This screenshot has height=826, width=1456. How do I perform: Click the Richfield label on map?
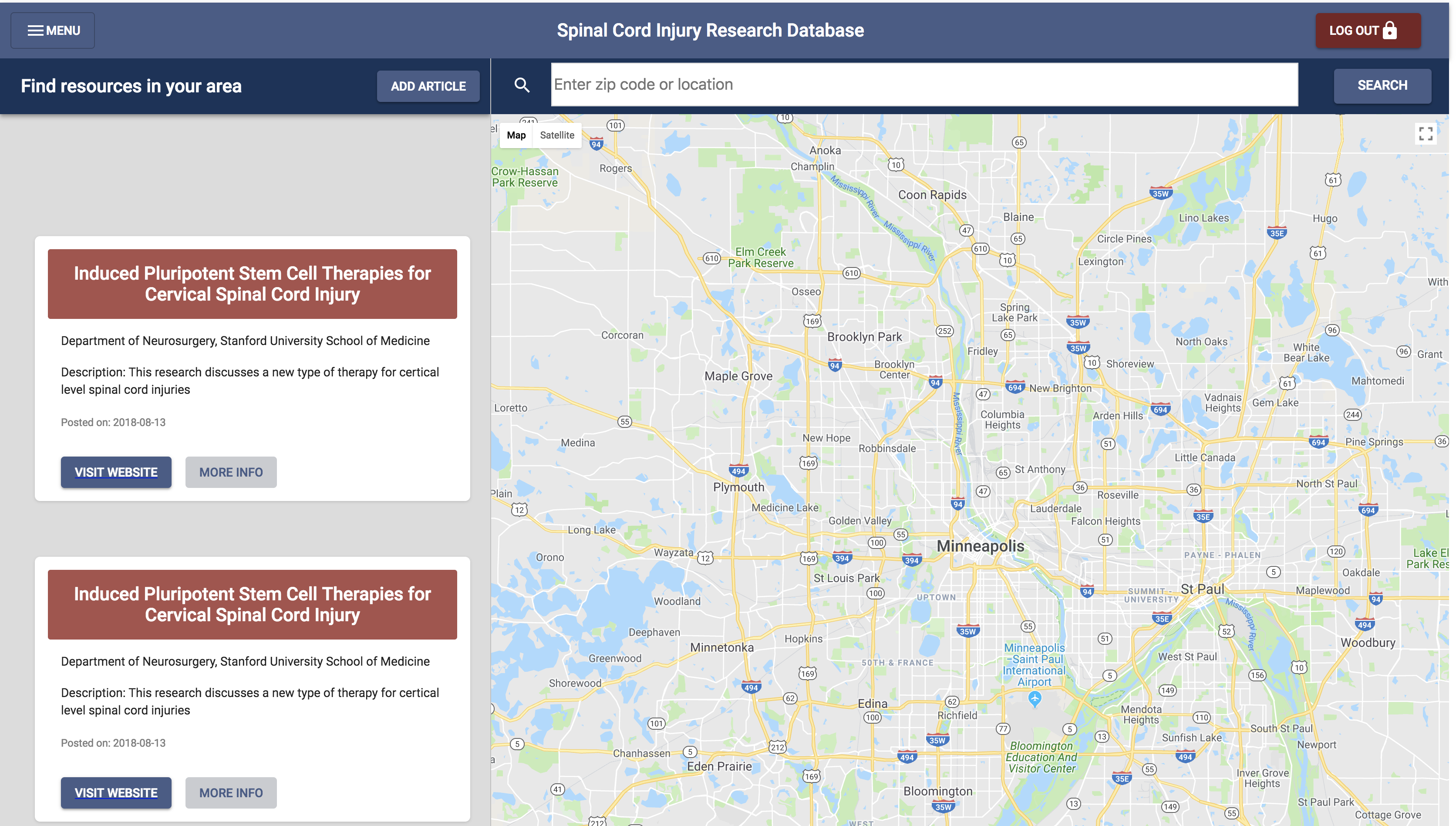tap(957, 715)
